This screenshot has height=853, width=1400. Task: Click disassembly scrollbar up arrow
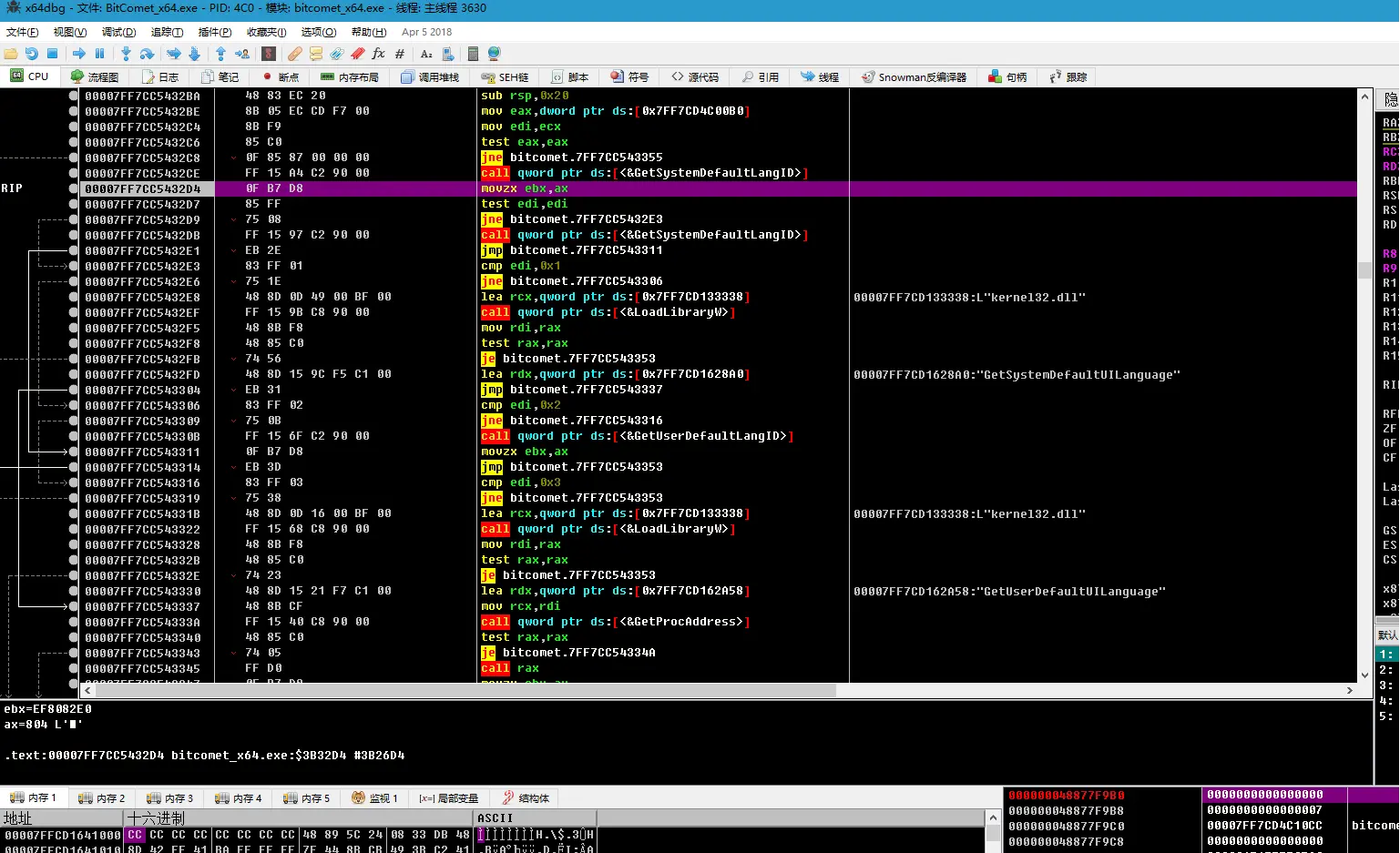click(x=1364, y=96)
